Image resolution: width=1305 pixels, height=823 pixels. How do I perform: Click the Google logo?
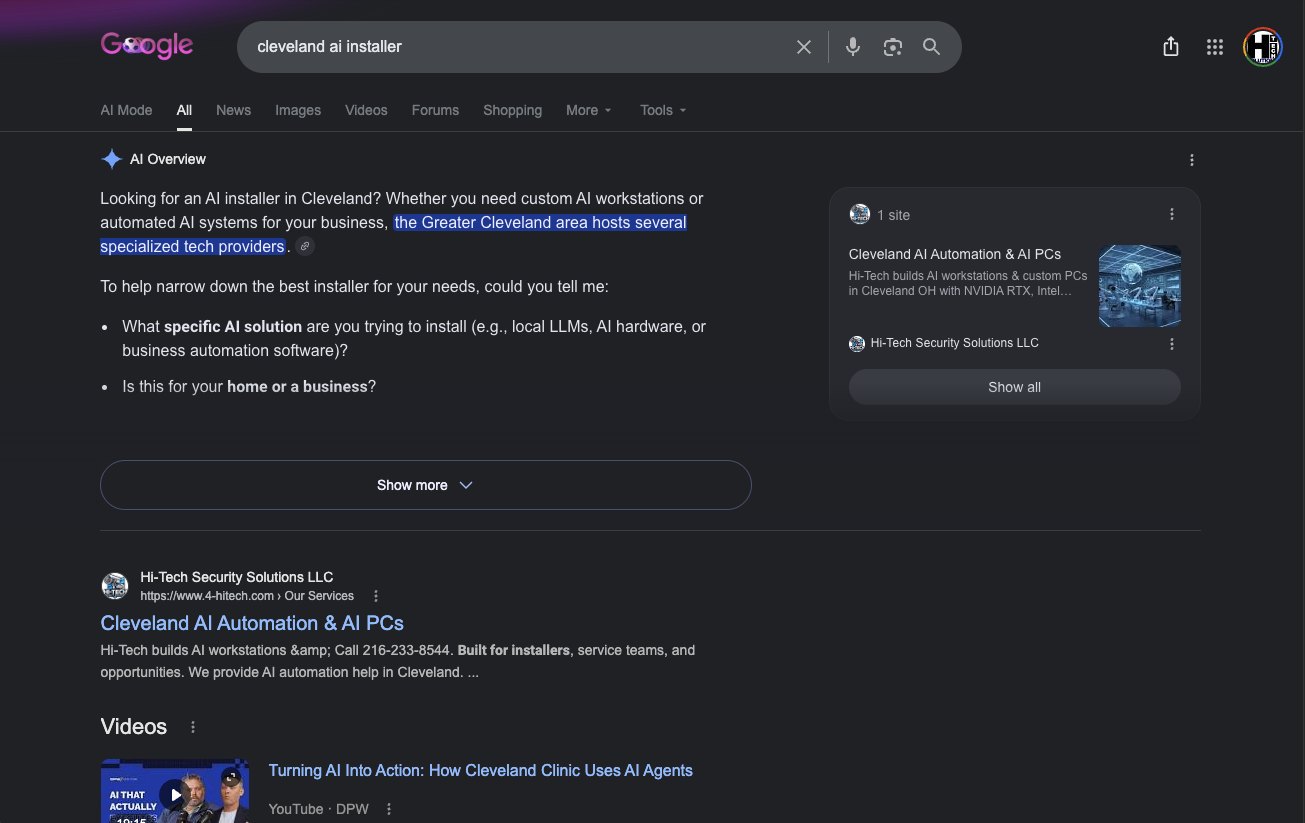pyautogui.click(x=147, y=46)
